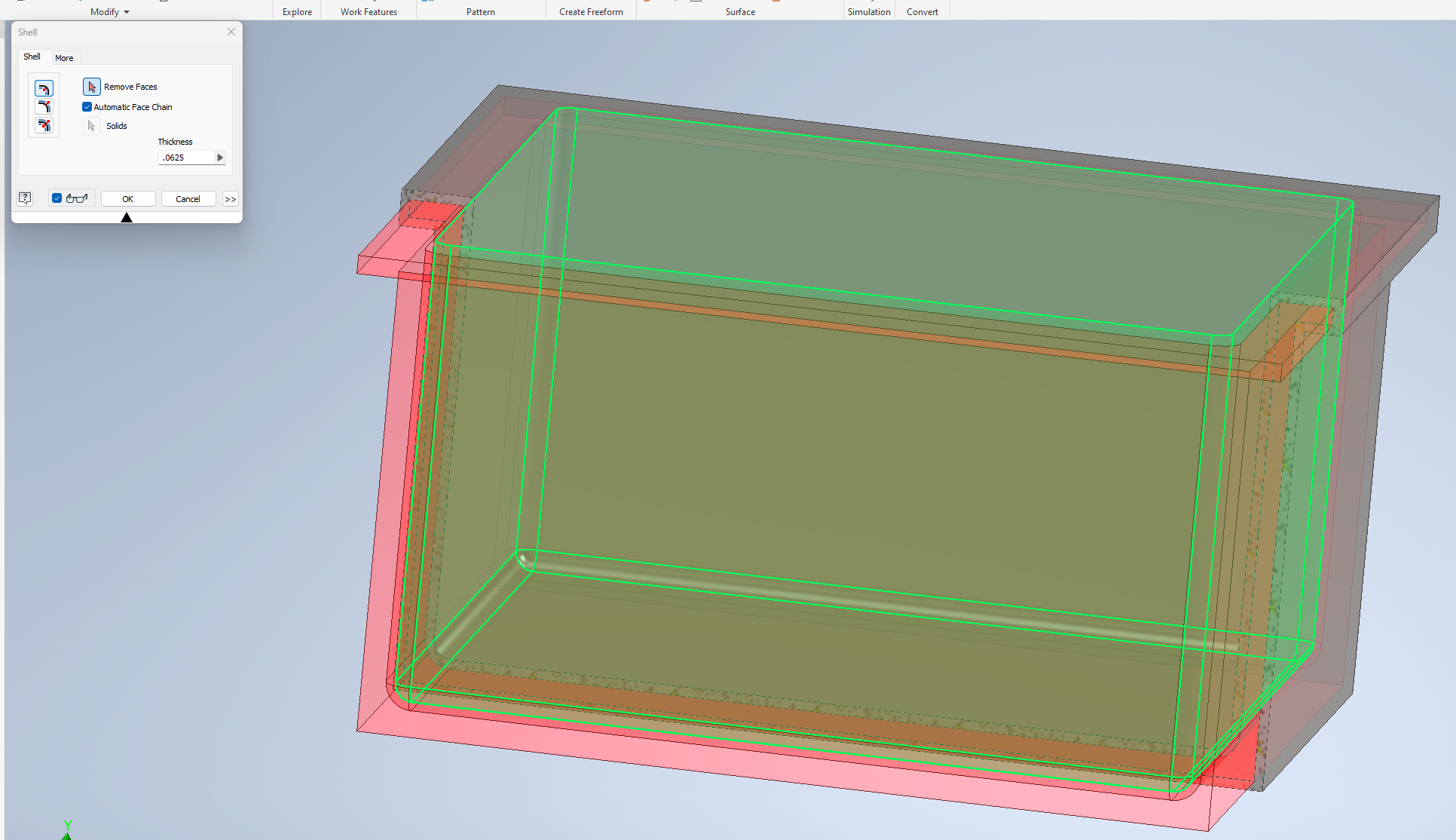Close the Shell dialog
Screen dimensions: 1456x840
tap(231, 32)
